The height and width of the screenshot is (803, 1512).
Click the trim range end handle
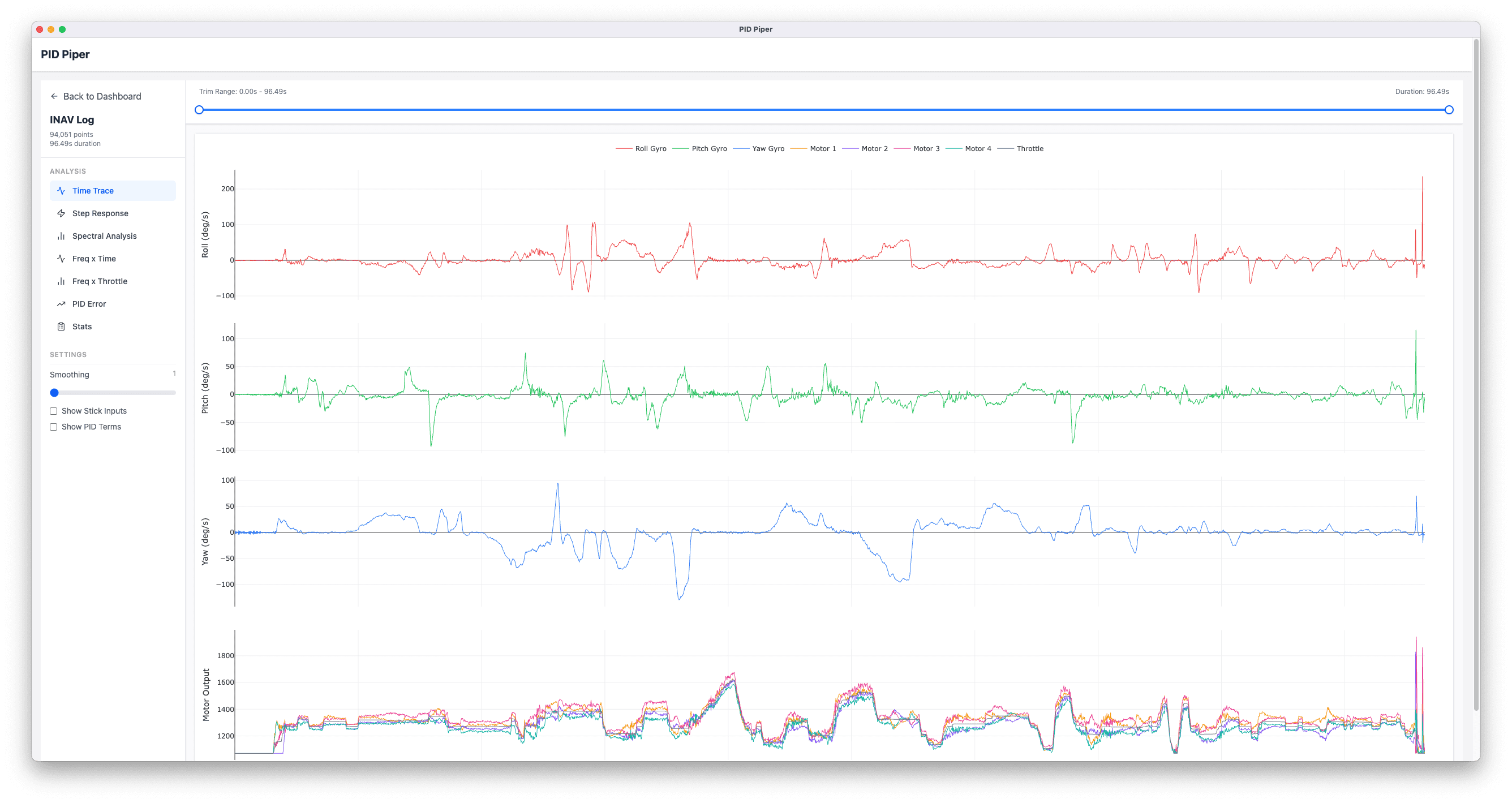1449,110
